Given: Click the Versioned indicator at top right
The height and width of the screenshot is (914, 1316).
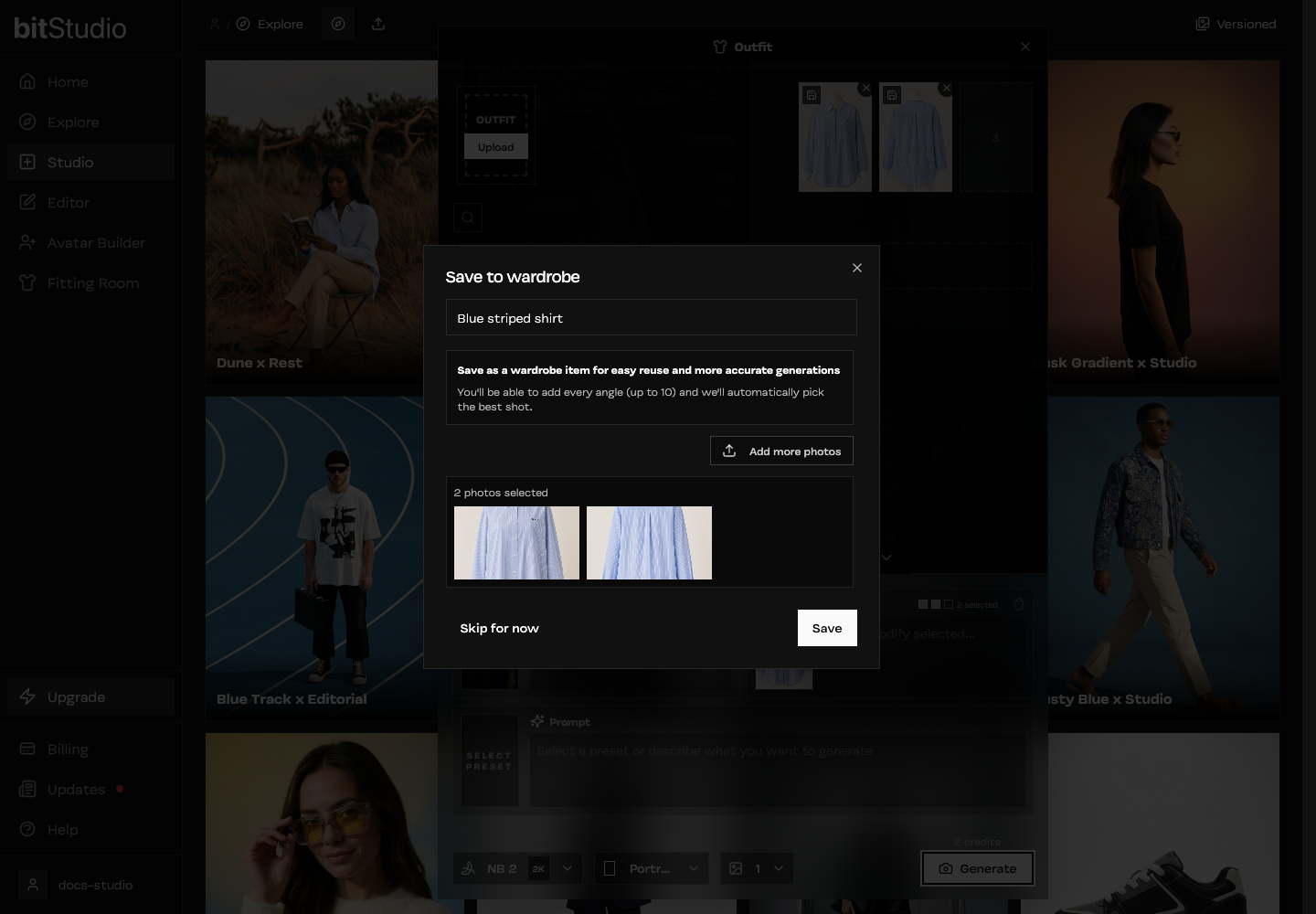Looking at the screenshot, I should [x=1236, y=24].
